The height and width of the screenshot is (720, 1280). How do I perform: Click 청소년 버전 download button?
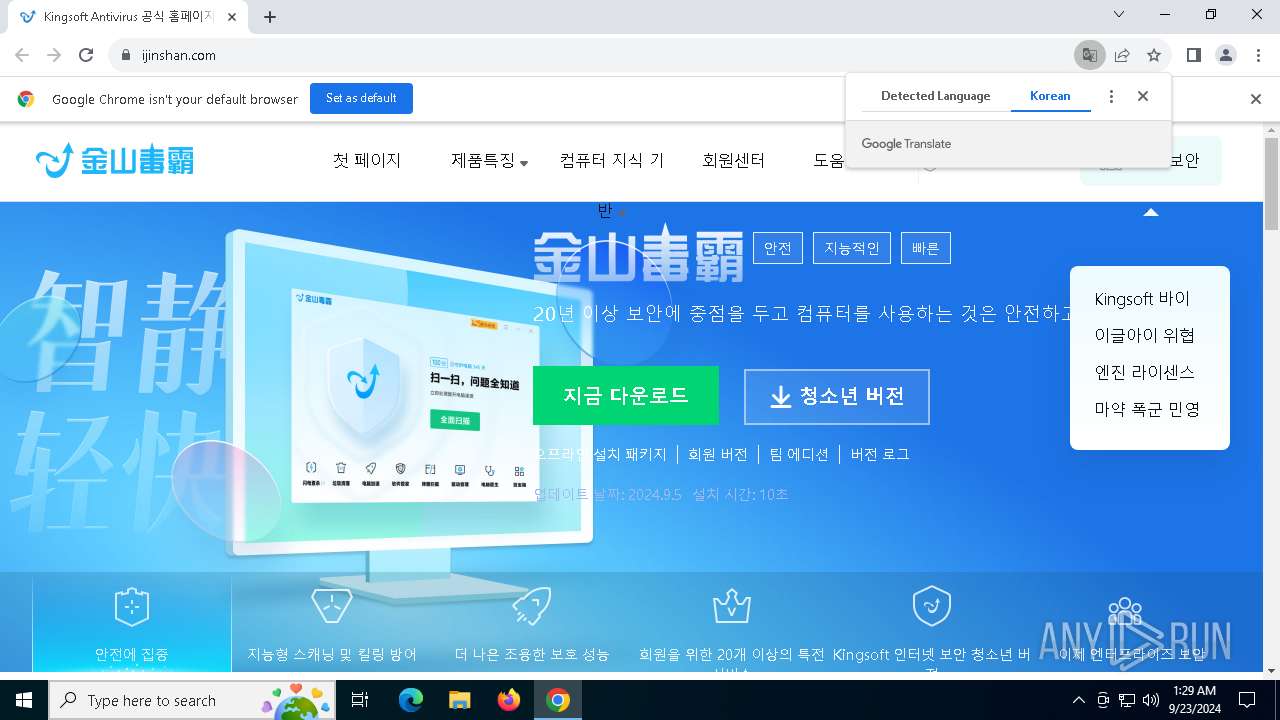(x=837, y=397)
